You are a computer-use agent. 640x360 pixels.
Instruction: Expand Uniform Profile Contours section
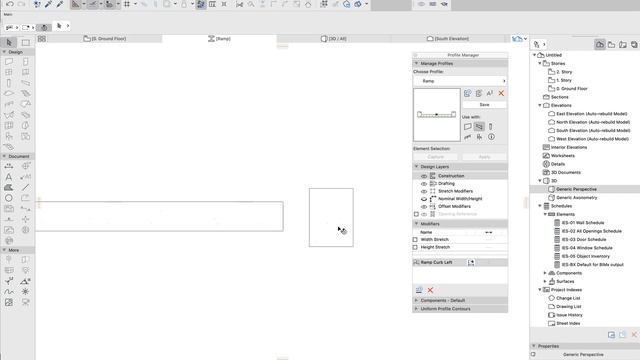(416, 309)
